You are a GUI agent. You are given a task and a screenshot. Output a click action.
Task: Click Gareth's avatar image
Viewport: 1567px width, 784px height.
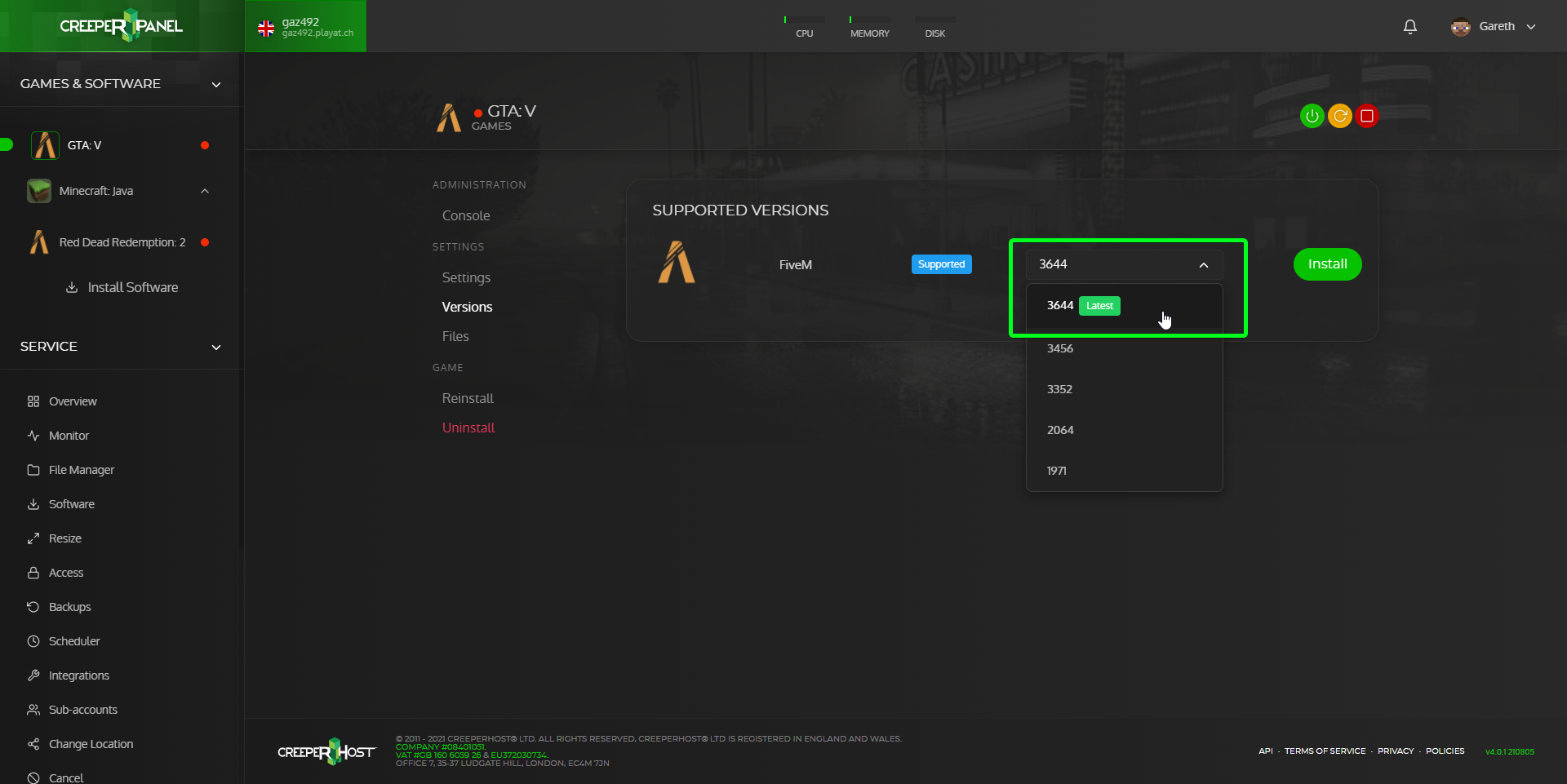[1460, 26]
